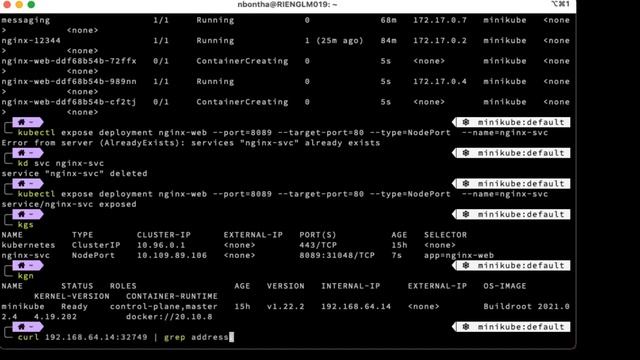Click the 'PORT(S)' column header
640x360 pixels.
tap(318, 235)
